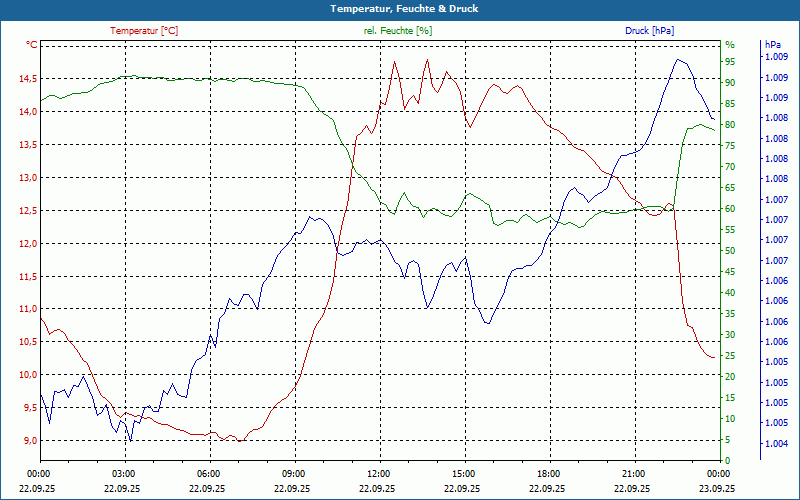Click the 40 tick on humidity axis
The image size is (800, 500).
(730, 293)
